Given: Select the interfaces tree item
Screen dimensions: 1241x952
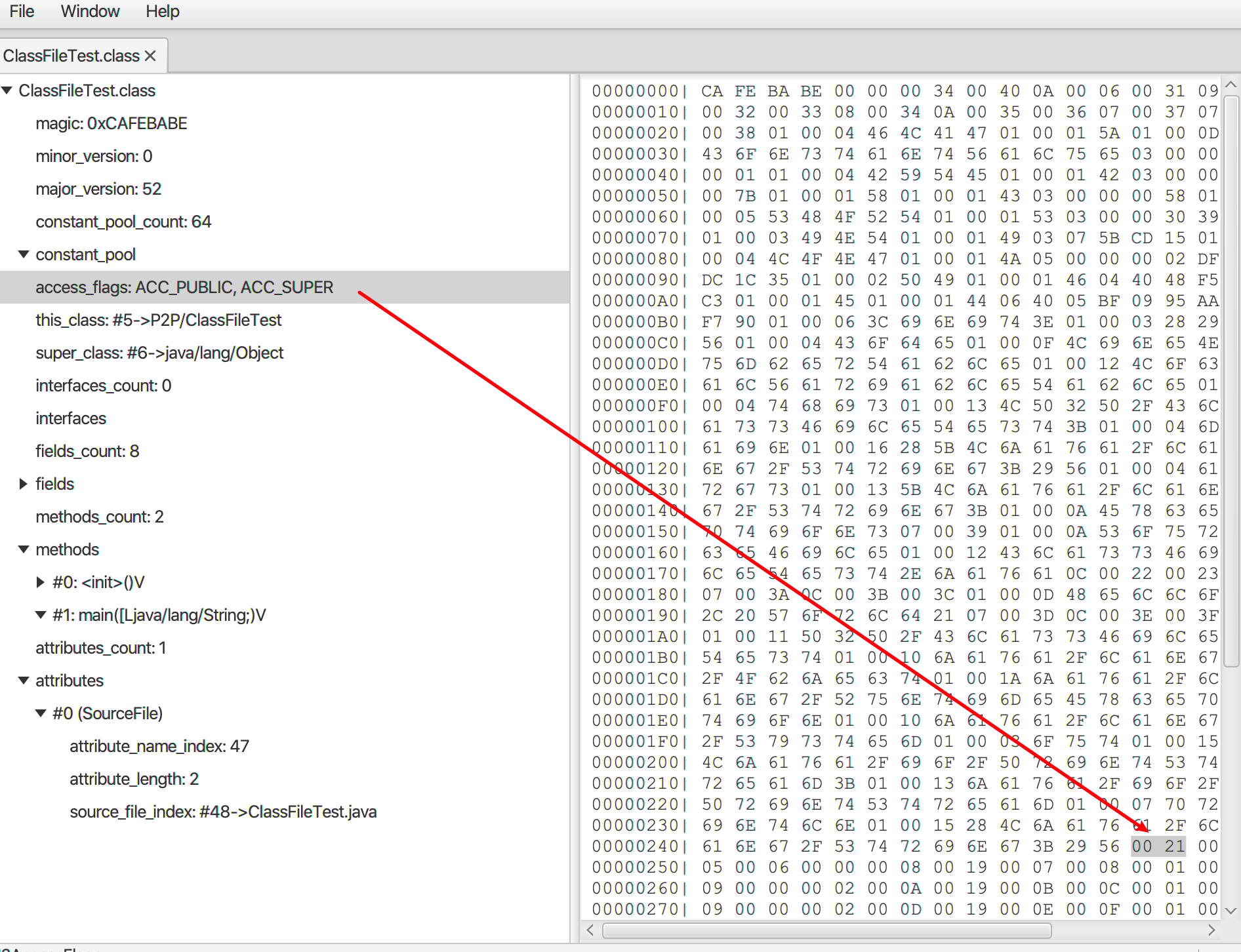Looking at the screenshot, I should tap(71, 418).
